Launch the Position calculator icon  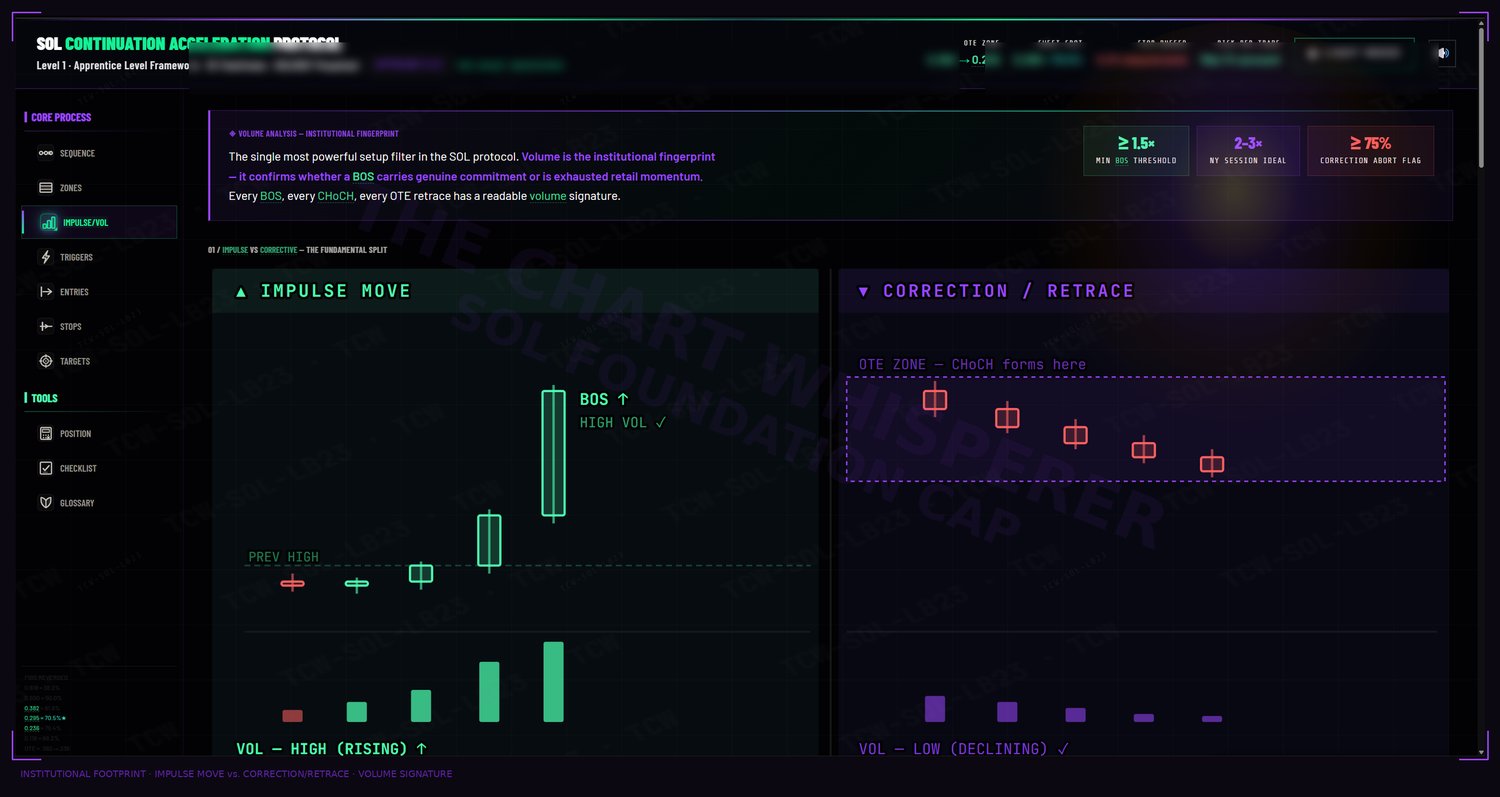point(46,434)
